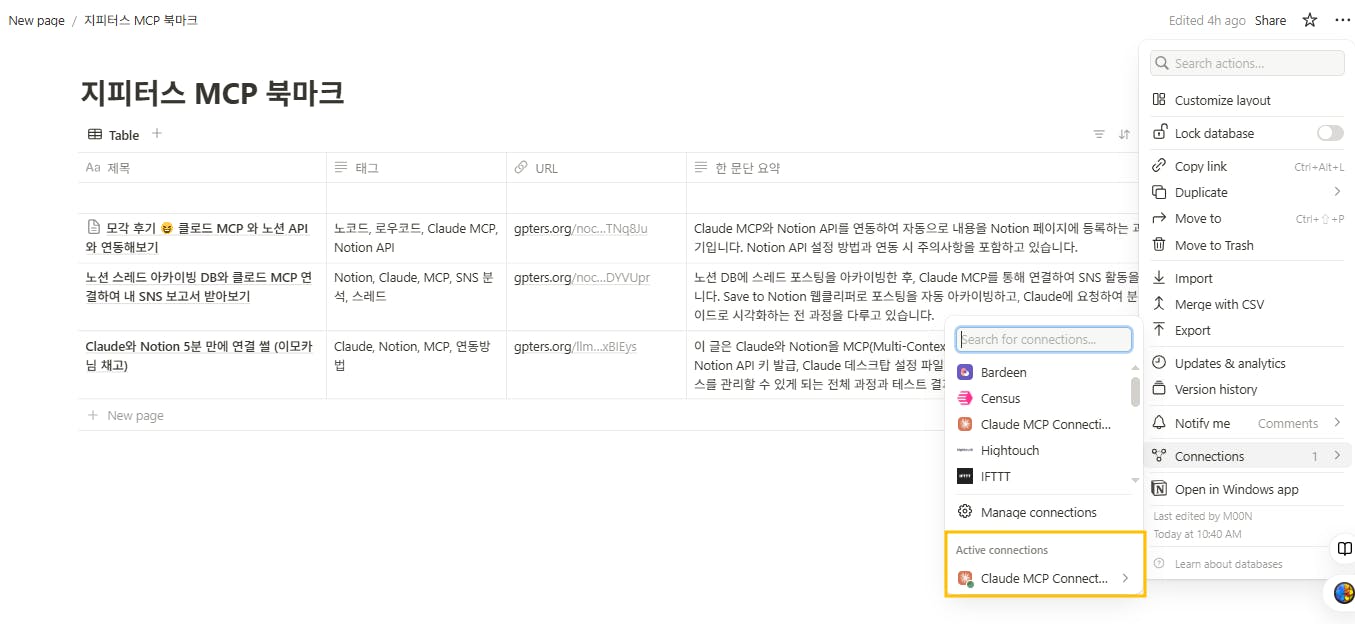The width and height of the screenshot is (1355, 624).
Task: Open the three-dot page options menu
Action: pyautogui.click(x=1342, y=20)
